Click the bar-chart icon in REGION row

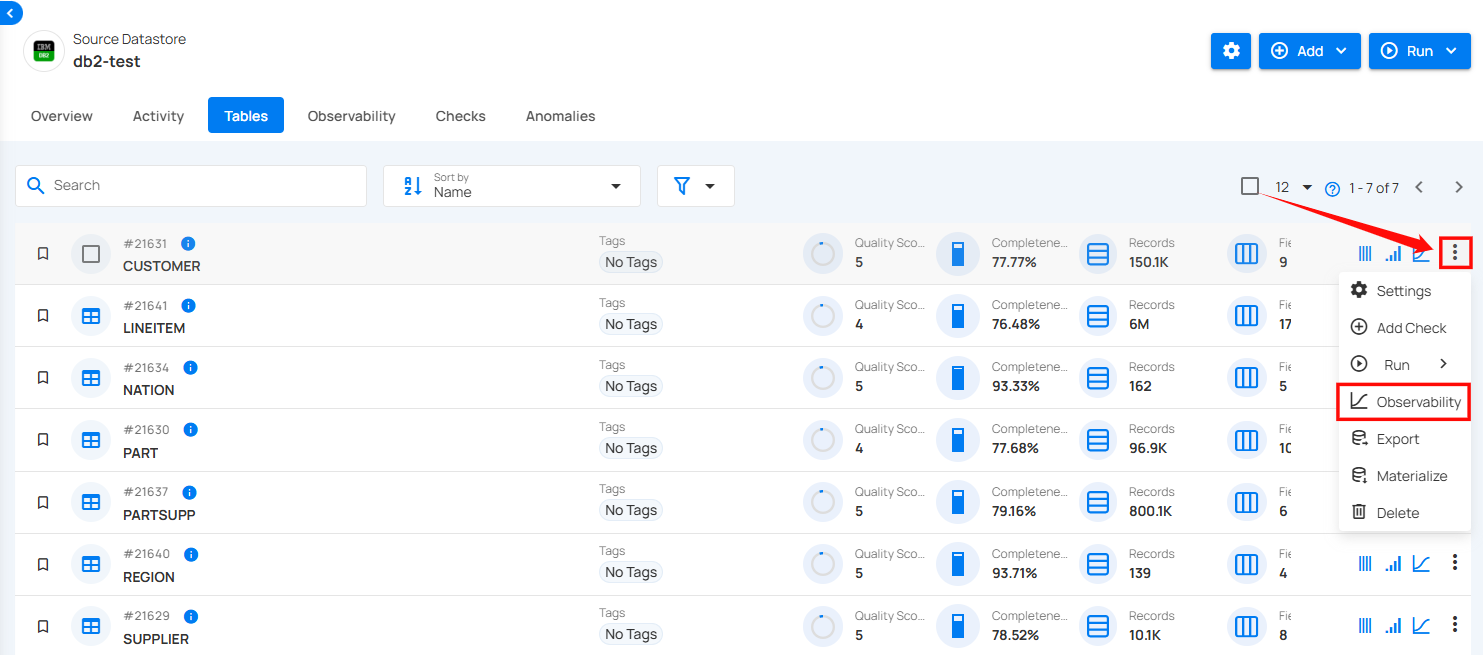pos(1393,564)
